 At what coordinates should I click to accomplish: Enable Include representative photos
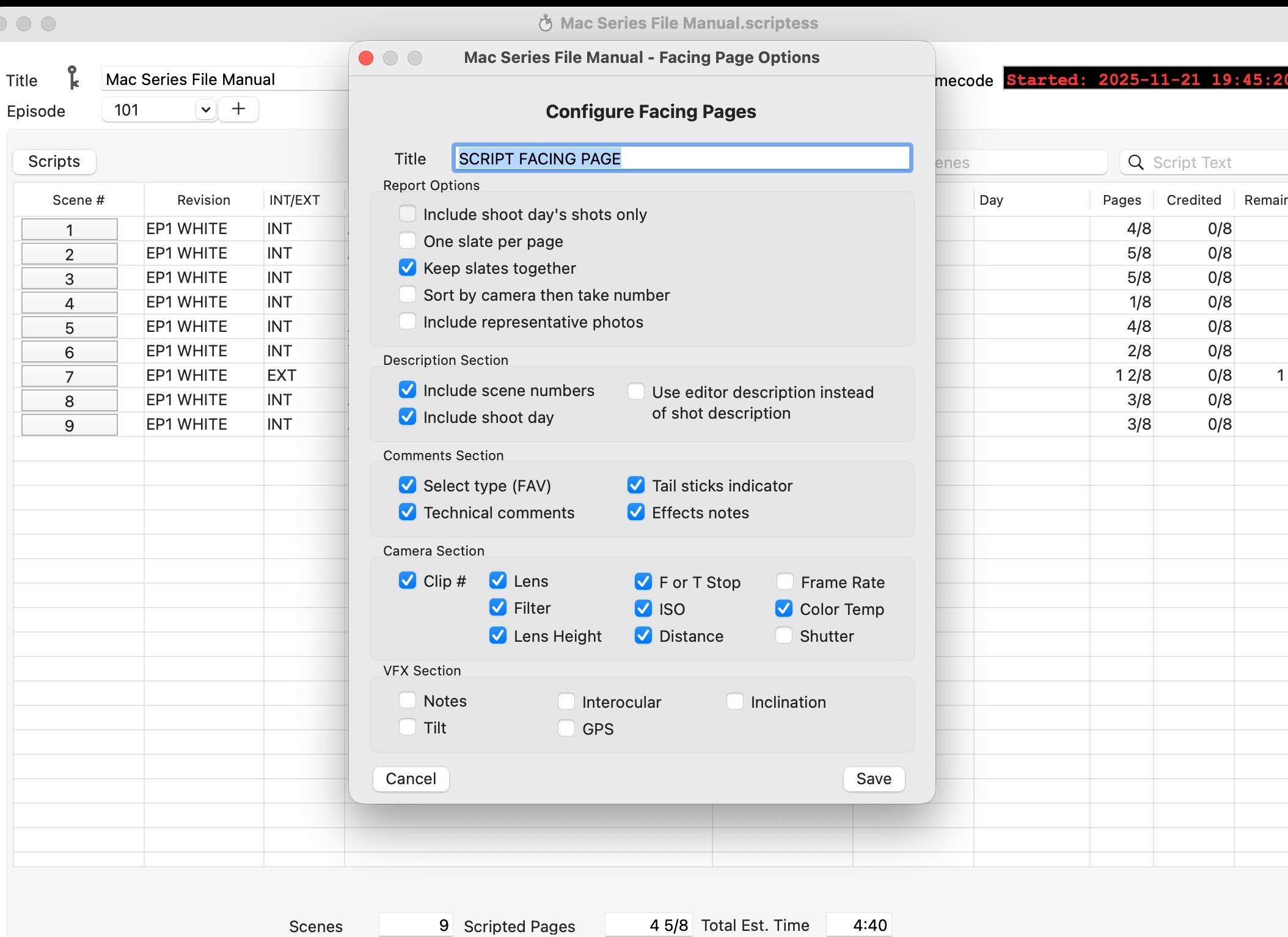coord(408,322)
